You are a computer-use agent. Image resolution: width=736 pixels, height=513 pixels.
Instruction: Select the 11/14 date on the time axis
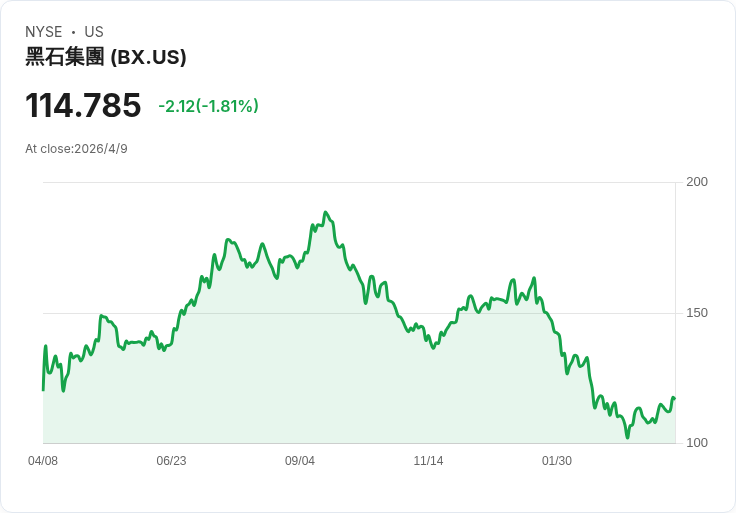point(428,461)
